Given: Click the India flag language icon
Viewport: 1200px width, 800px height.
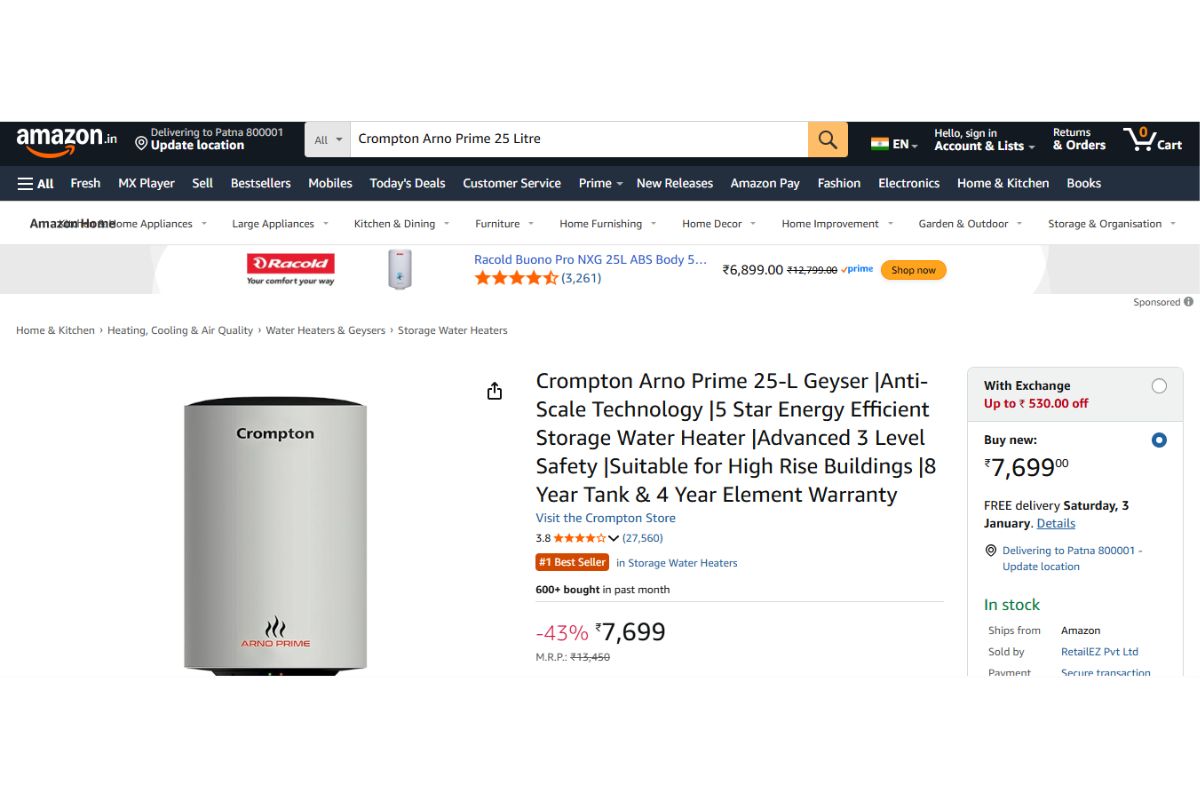Looking at the screenshot, I should pyautogui.click(x=880, y=144).
